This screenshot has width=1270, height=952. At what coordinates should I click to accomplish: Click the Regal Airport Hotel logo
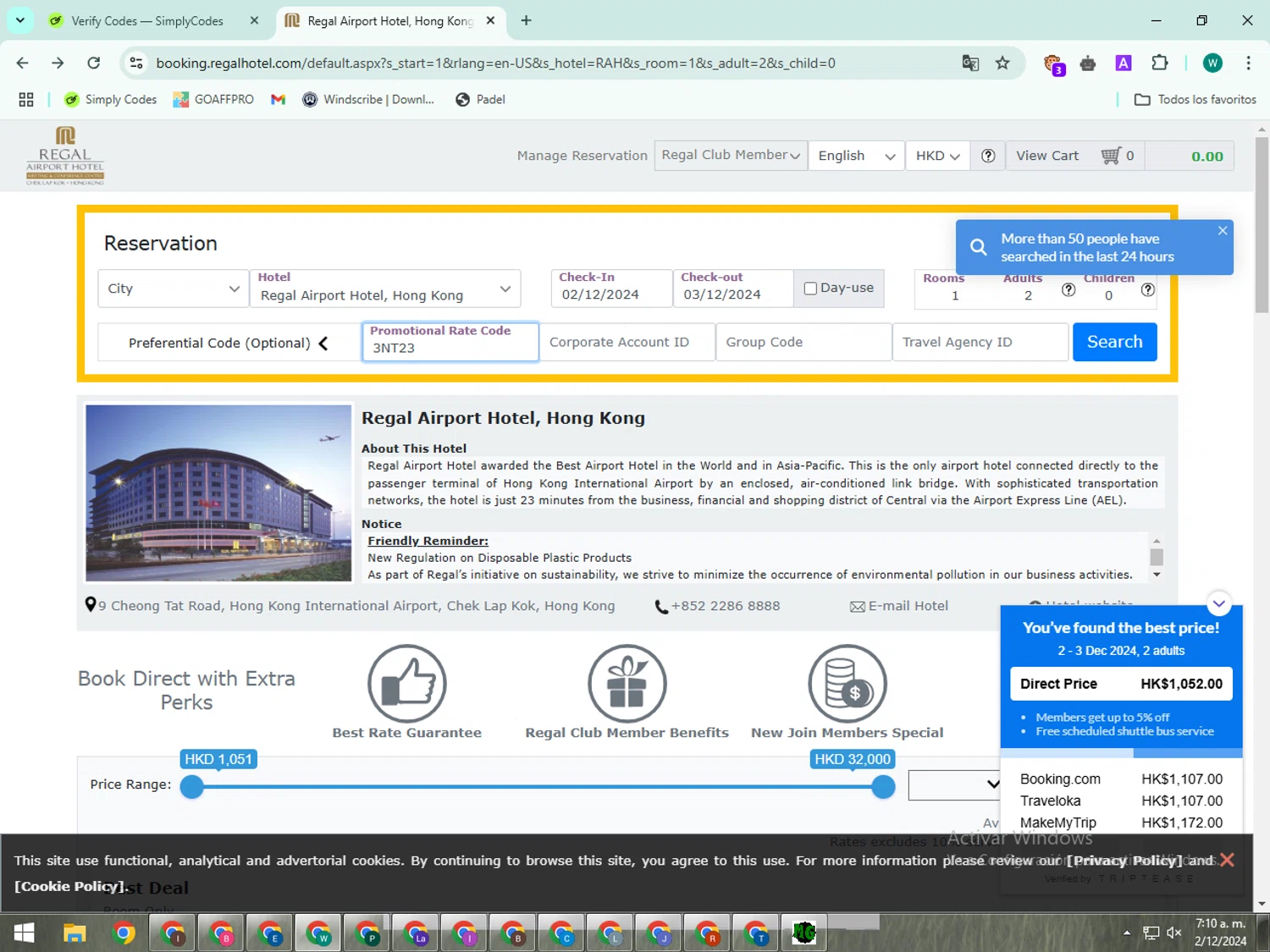65,156
